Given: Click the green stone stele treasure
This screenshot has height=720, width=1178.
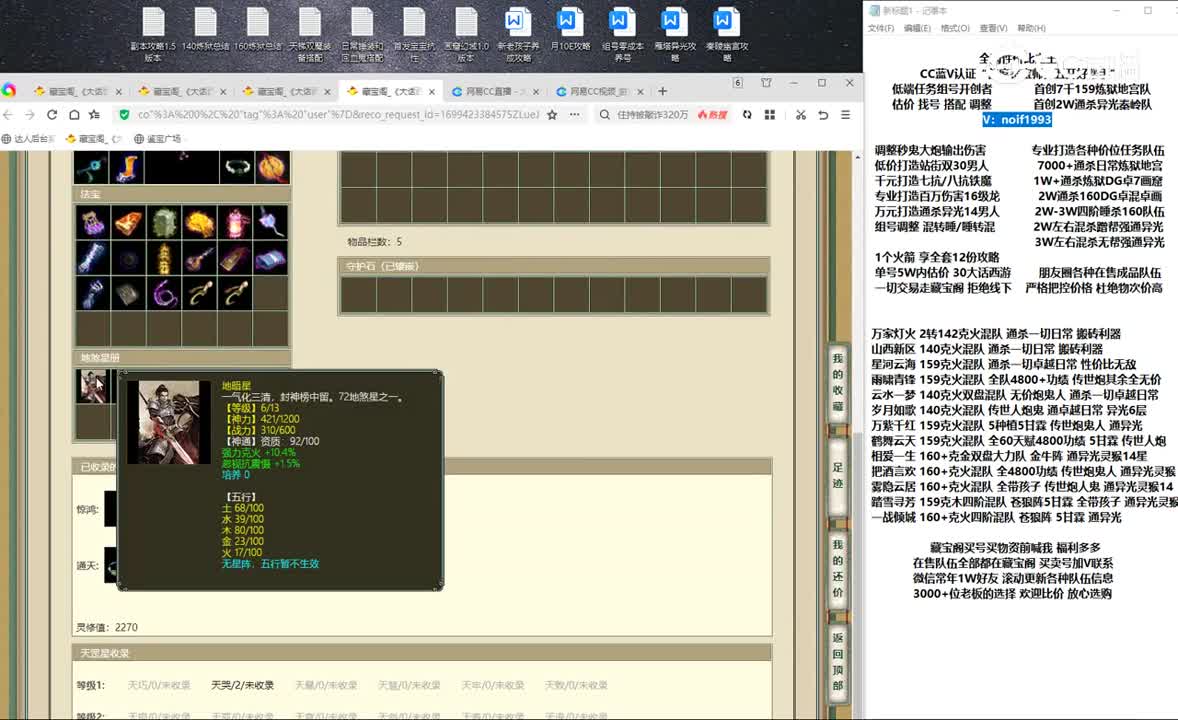Looking at the screenshot, I should [163, 222].
